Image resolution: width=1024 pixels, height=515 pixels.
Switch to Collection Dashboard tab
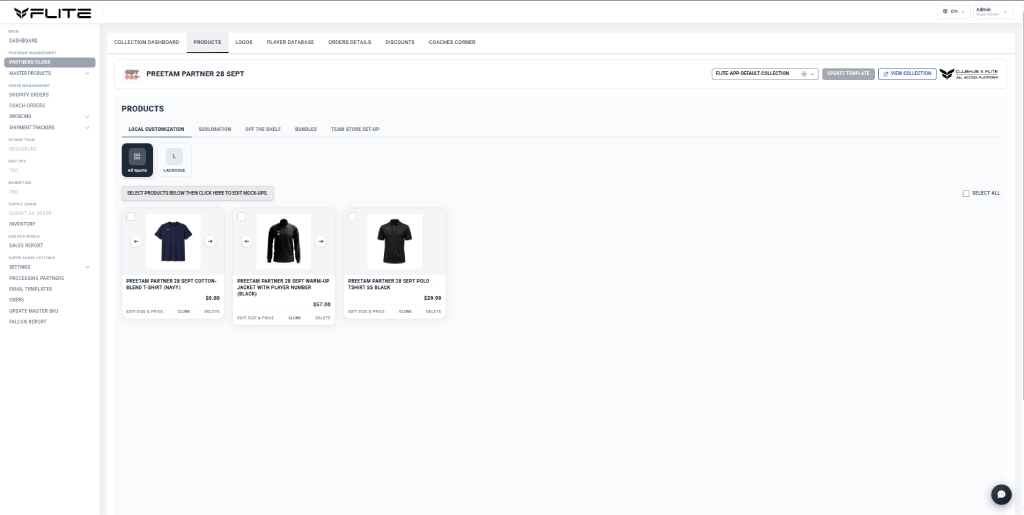click(x=146, y=42)
